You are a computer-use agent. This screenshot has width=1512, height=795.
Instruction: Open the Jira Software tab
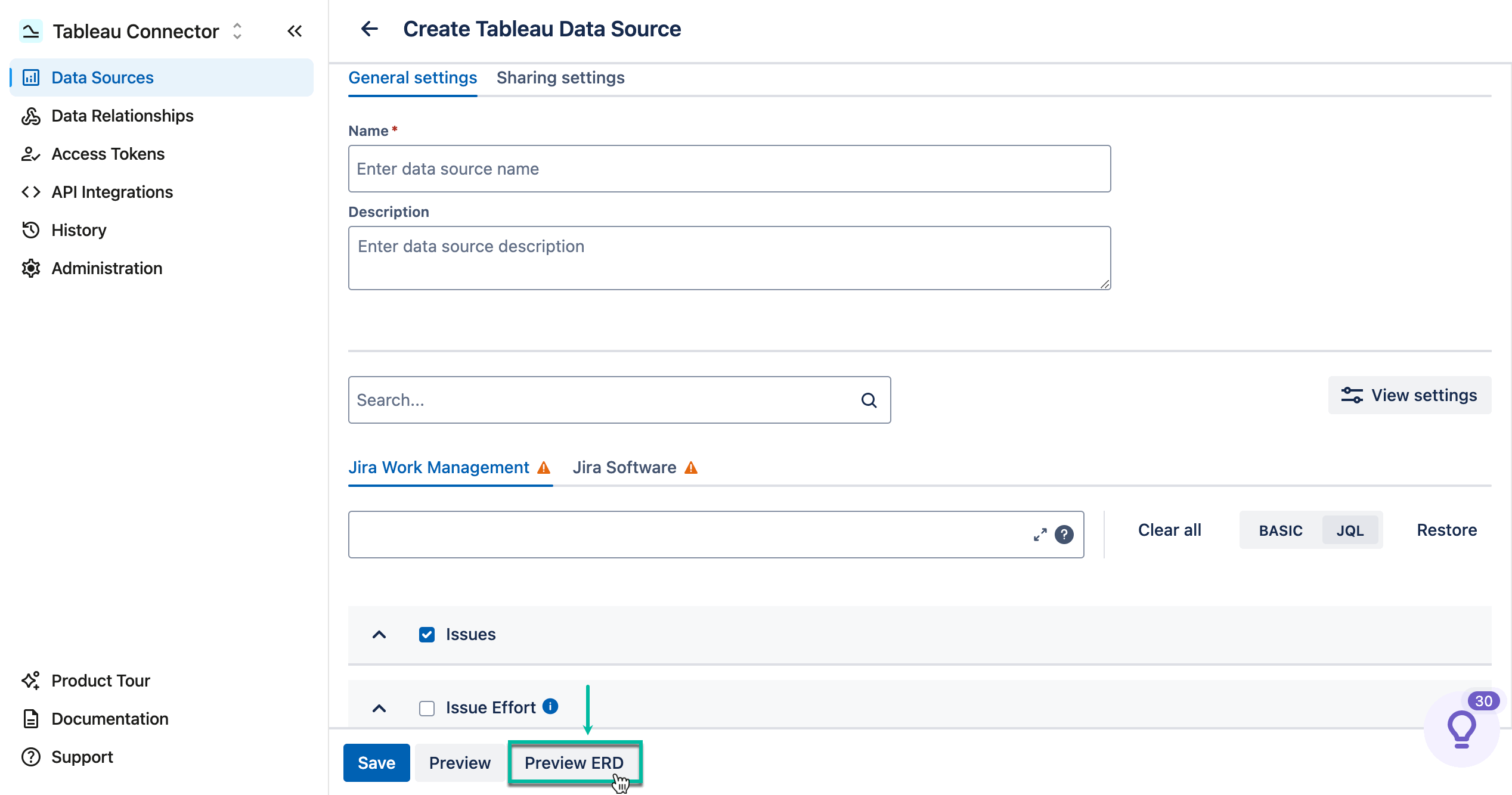625,467
